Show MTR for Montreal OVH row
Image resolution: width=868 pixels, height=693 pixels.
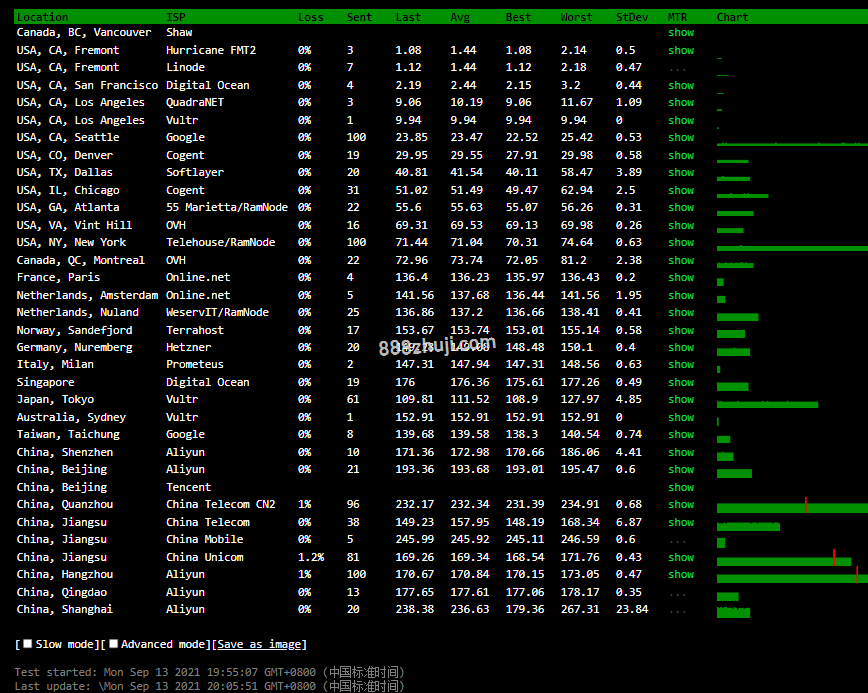pyautogui.click(x=681, y=260)
